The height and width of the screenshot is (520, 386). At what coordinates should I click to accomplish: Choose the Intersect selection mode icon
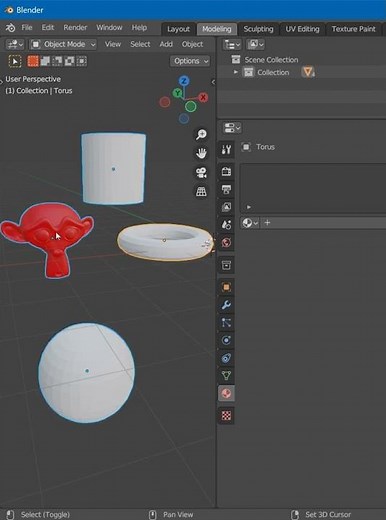click(82, 61)
